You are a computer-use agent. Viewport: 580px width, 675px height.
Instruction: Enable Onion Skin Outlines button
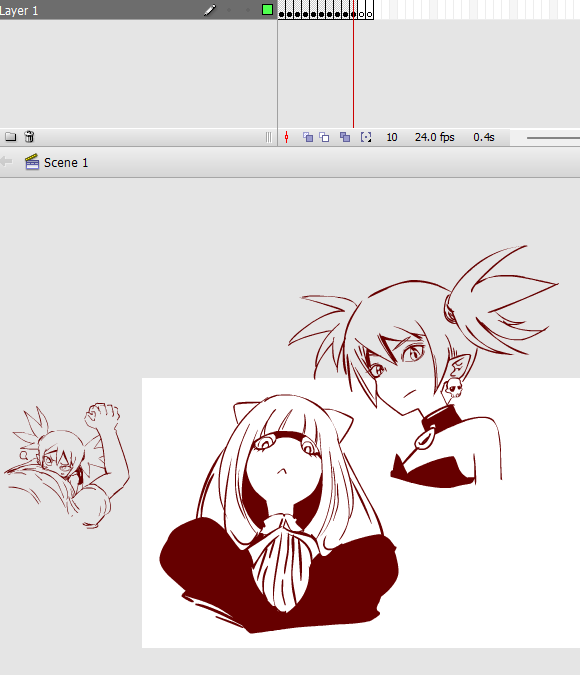(x=324, y=137)
